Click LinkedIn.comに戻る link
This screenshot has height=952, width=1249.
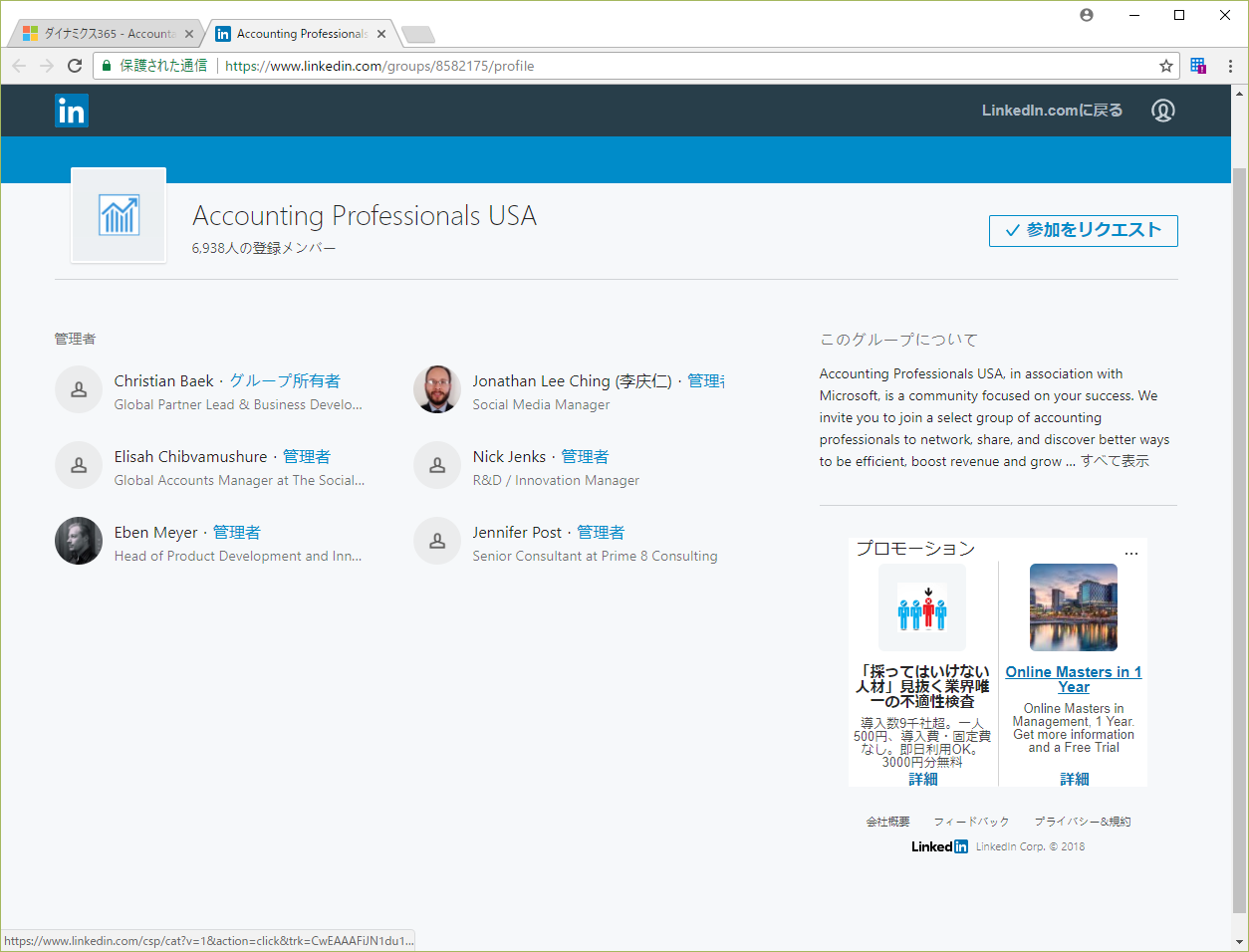1052,111
